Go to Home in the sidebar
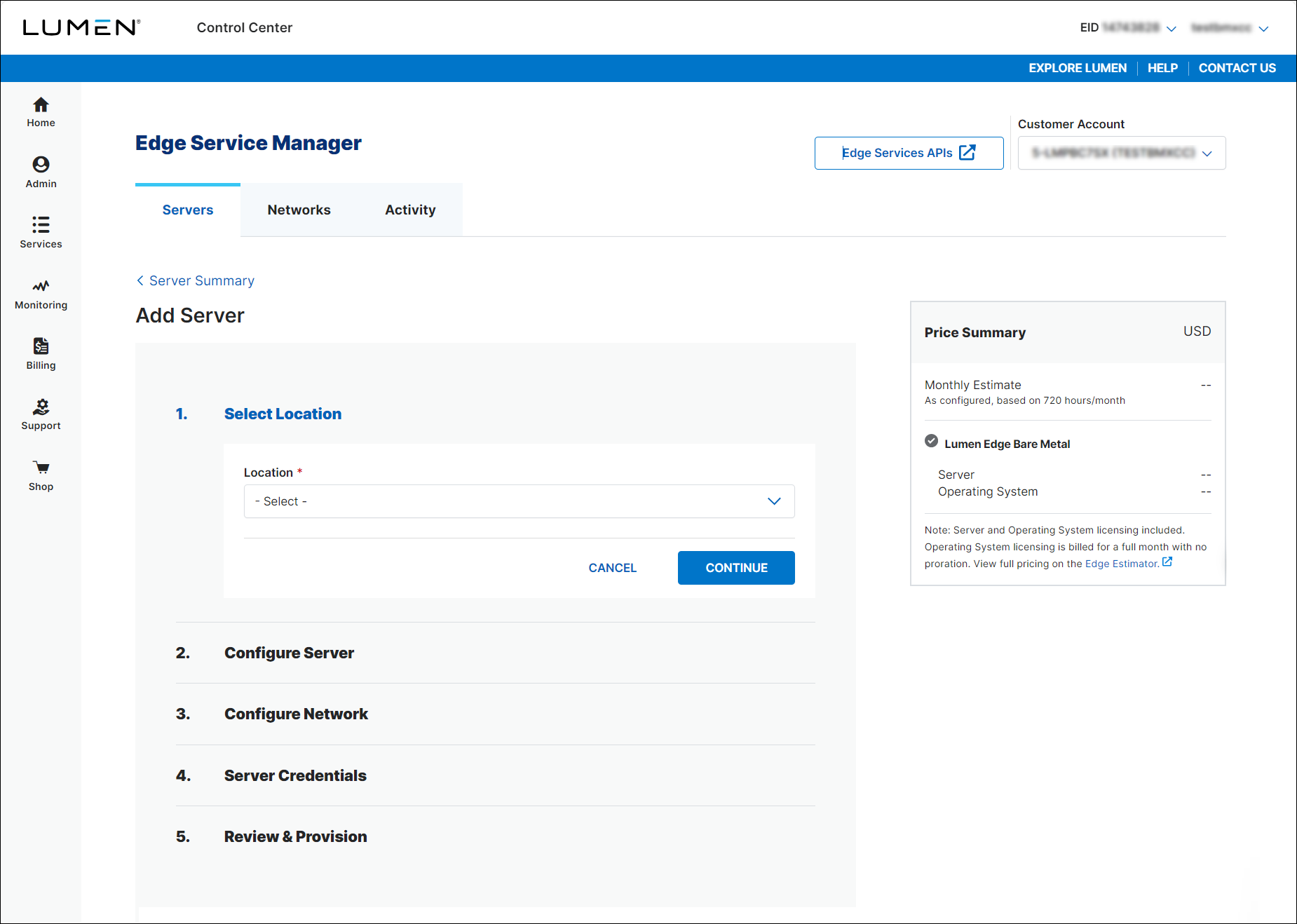This screenshot has height=924, width=1297. (41, 112)
